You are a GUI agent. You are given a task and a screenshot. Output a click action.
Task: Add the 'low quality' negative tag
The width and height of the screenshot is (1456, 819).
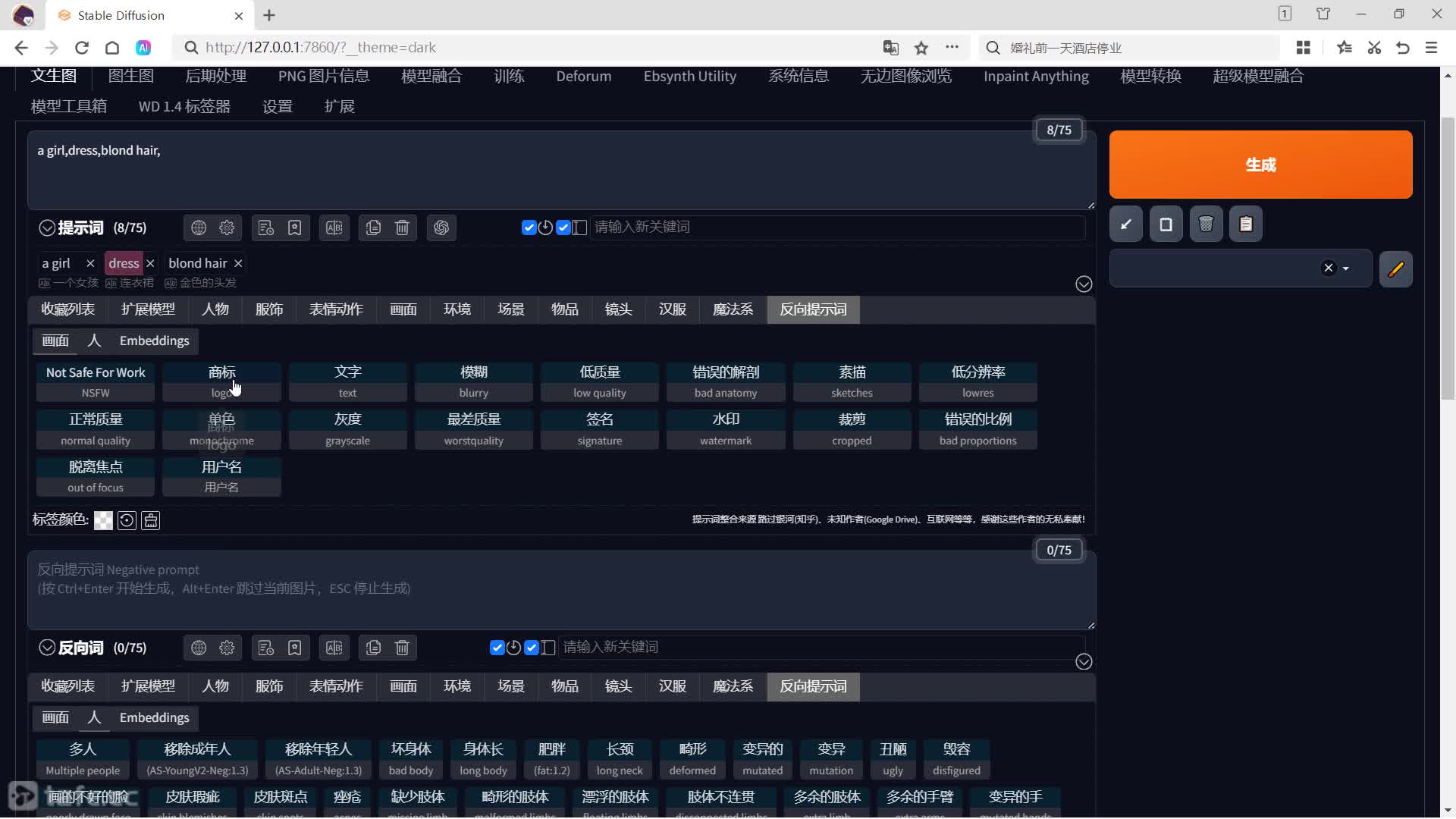click(x=600, y=381)
